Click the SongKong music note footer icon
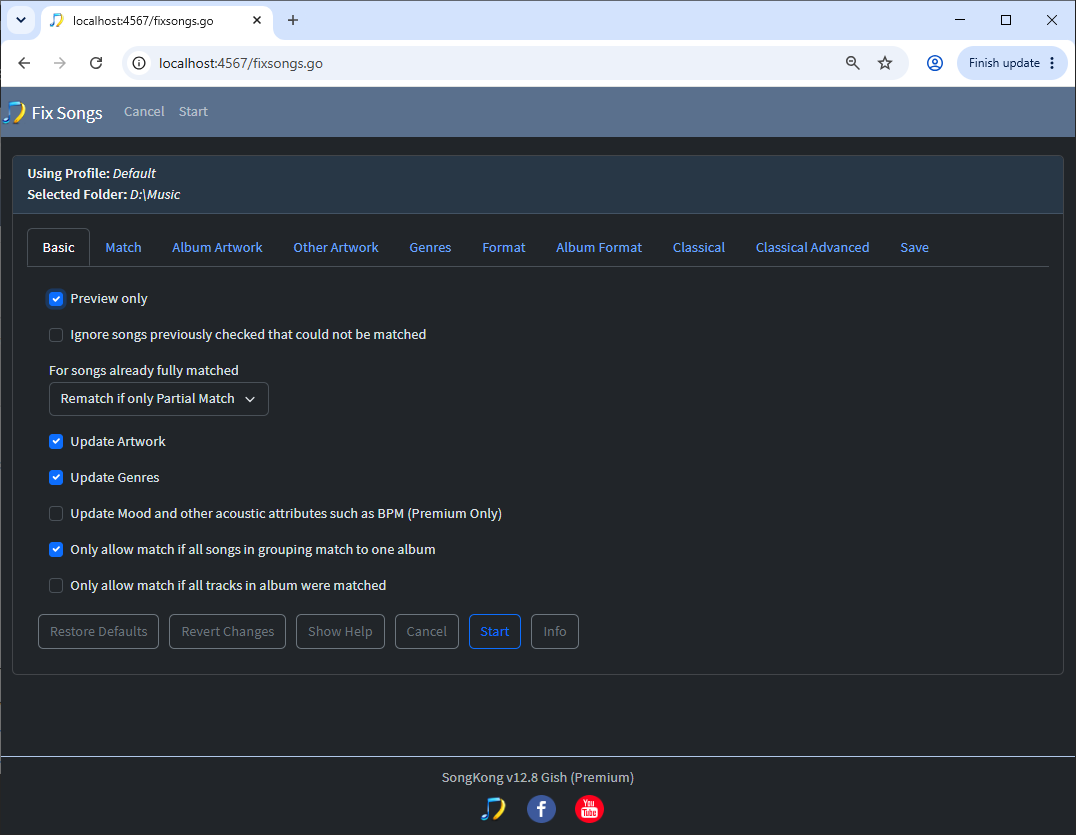Image resolution: width=1076 pixels, height=835 pixels. (x=493, y=809)
